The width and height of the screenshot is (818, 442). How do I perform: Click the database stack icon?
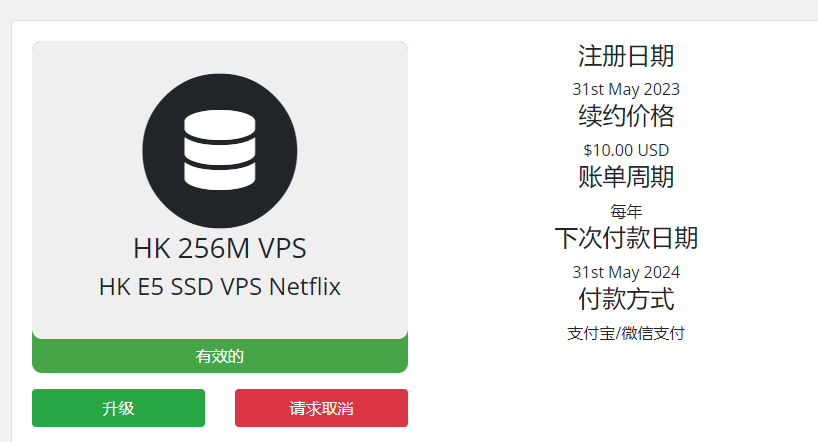pyautogui.click(x=220, y=150)
